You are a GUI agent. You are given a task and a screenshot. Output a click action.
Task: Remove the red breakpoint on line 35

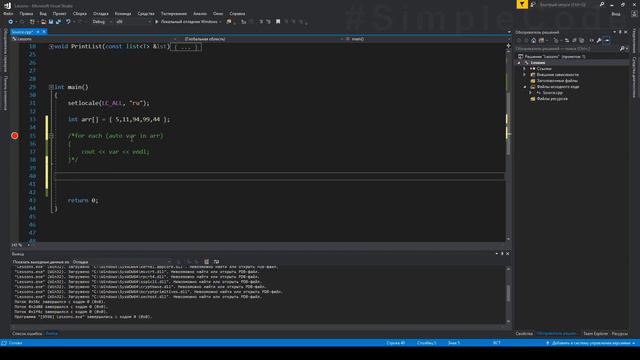click(x=15, y=136)
